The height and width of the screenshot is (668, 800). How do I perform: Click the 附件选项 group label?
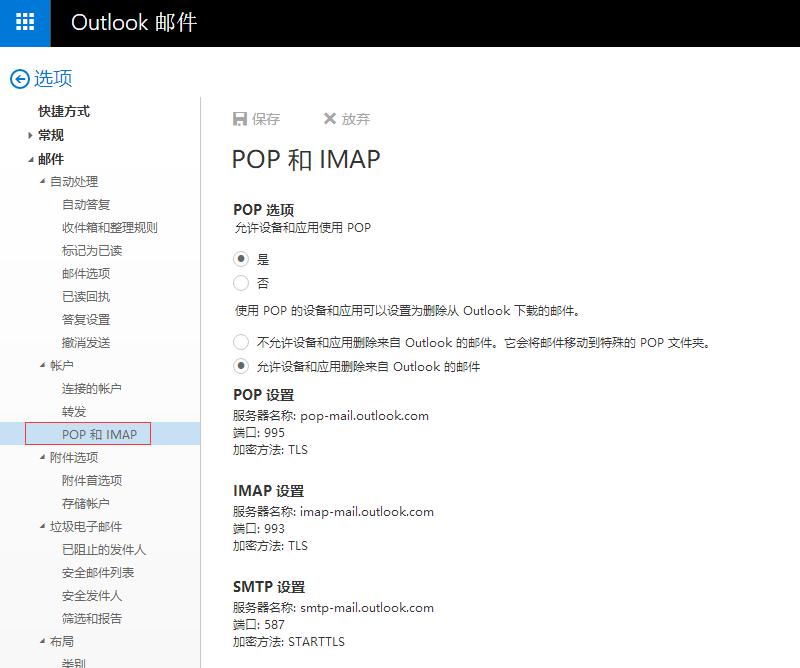point(74,457)
